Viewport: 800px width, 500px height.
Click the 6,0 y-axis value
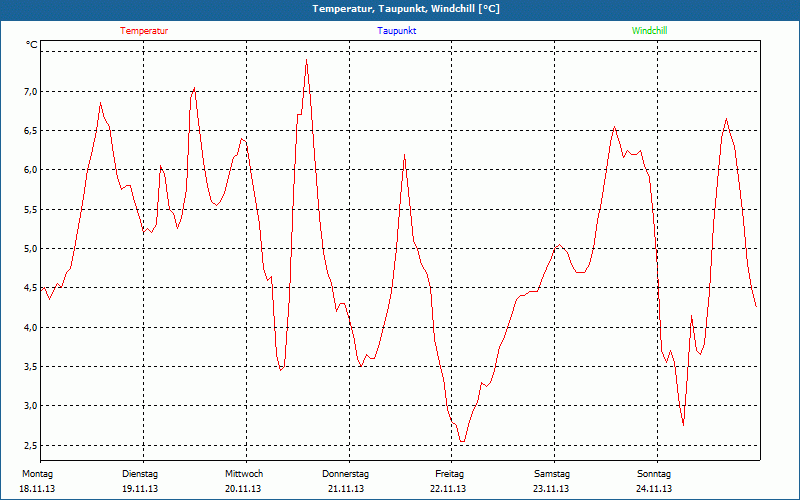coord(31,170)
